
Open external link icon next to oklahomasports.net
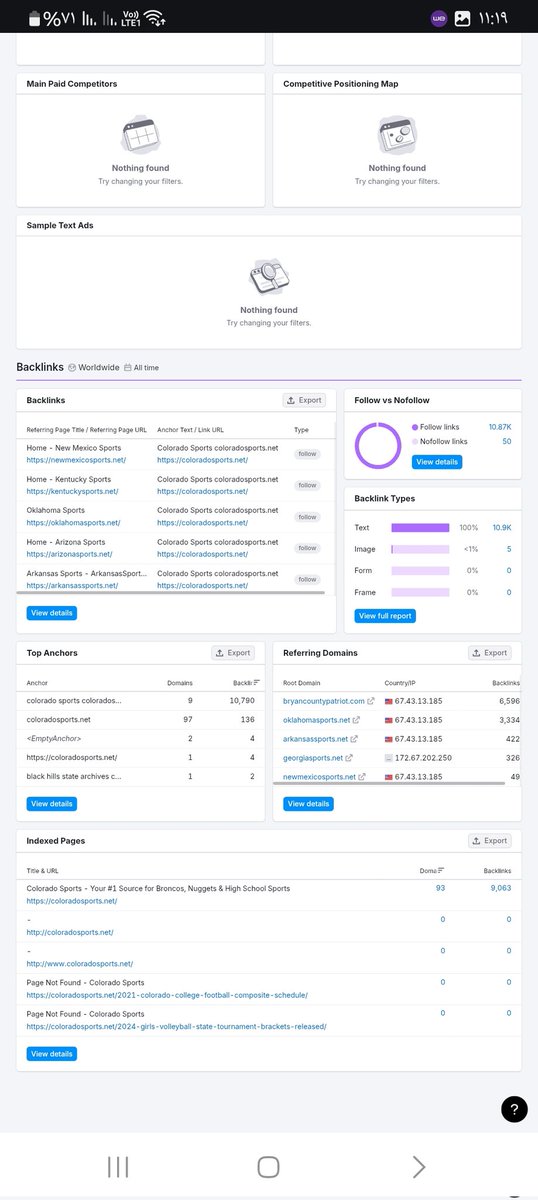357,720
